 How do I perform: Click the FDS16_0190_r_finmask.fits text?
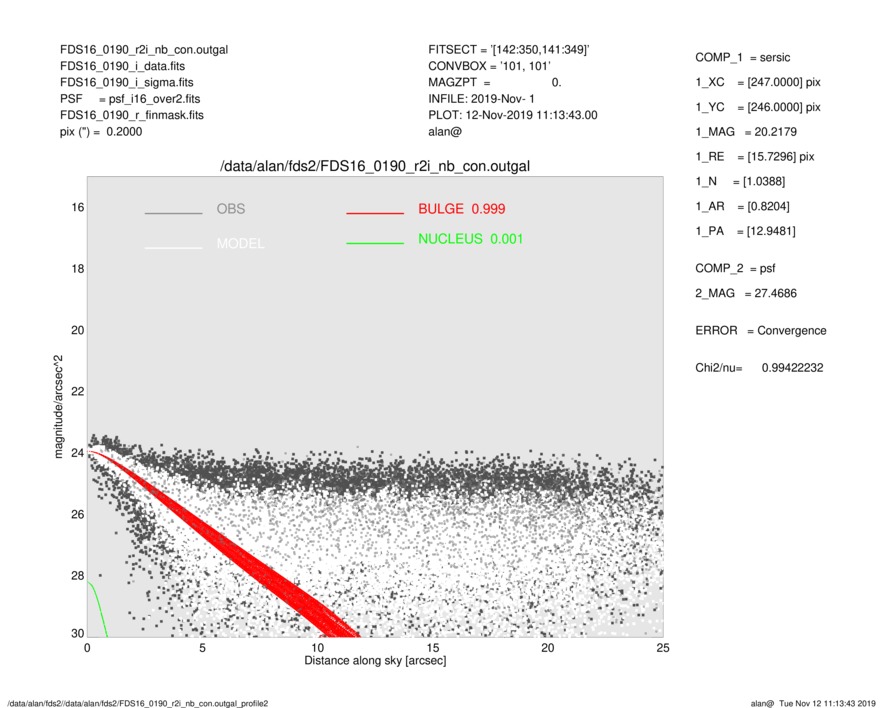tap(132, 115)
